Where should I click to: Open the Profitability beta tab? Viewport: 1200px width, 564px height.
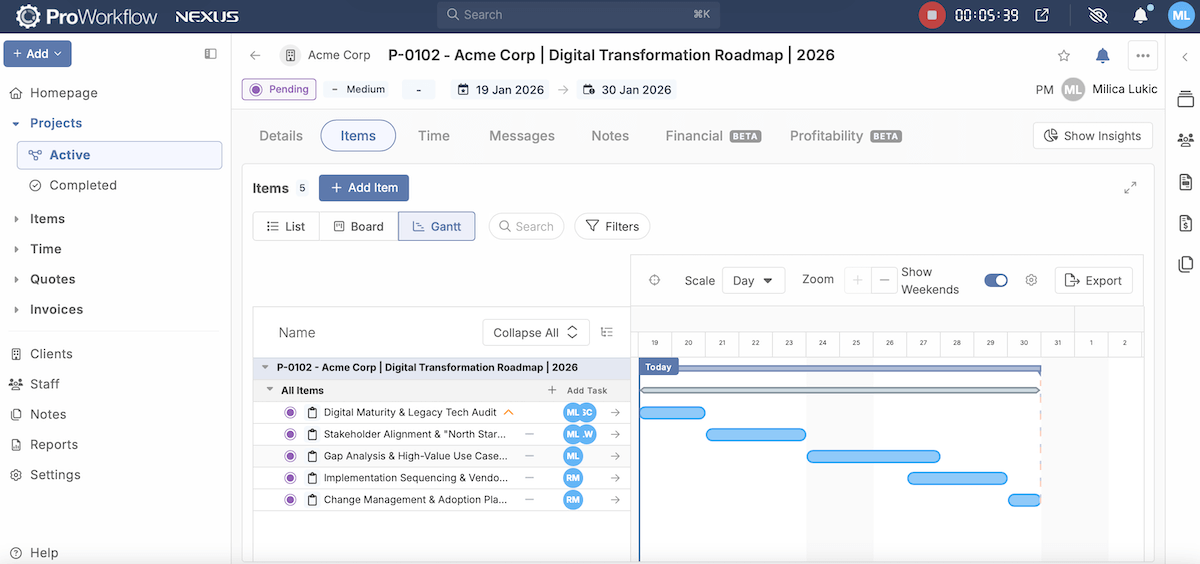(845, 136)
